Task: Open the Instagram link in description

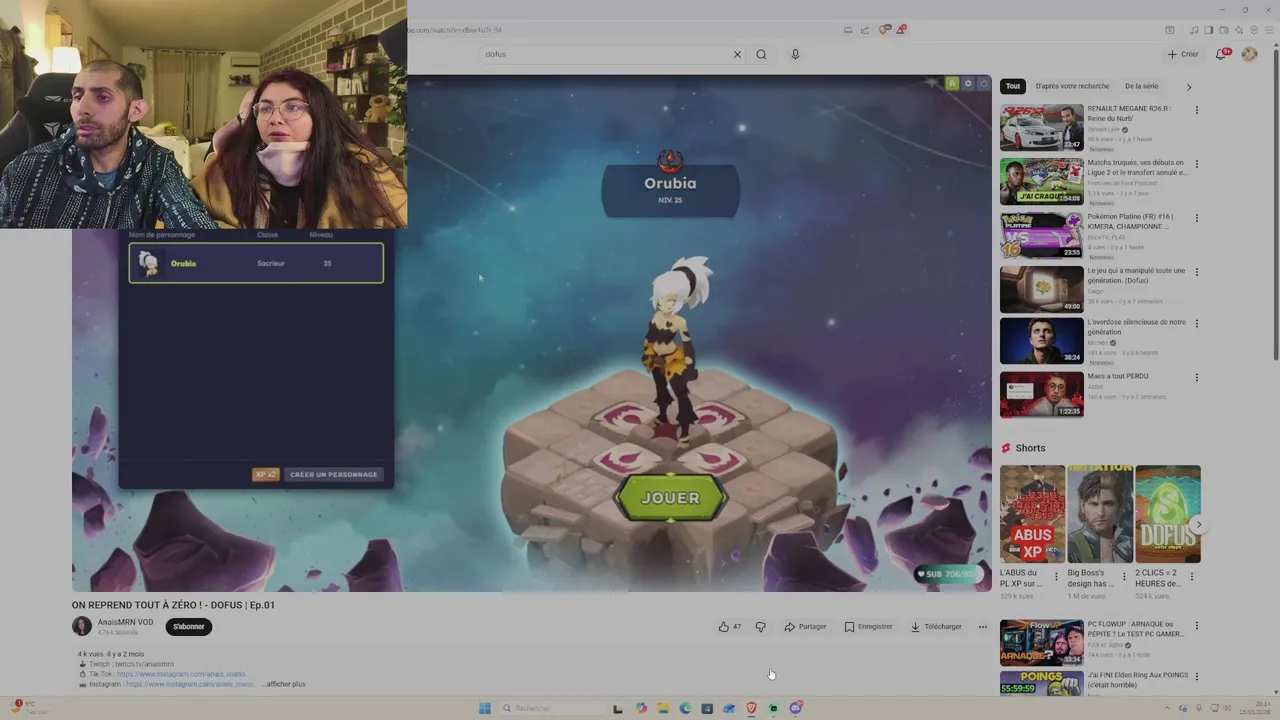Action: [190, 684]
